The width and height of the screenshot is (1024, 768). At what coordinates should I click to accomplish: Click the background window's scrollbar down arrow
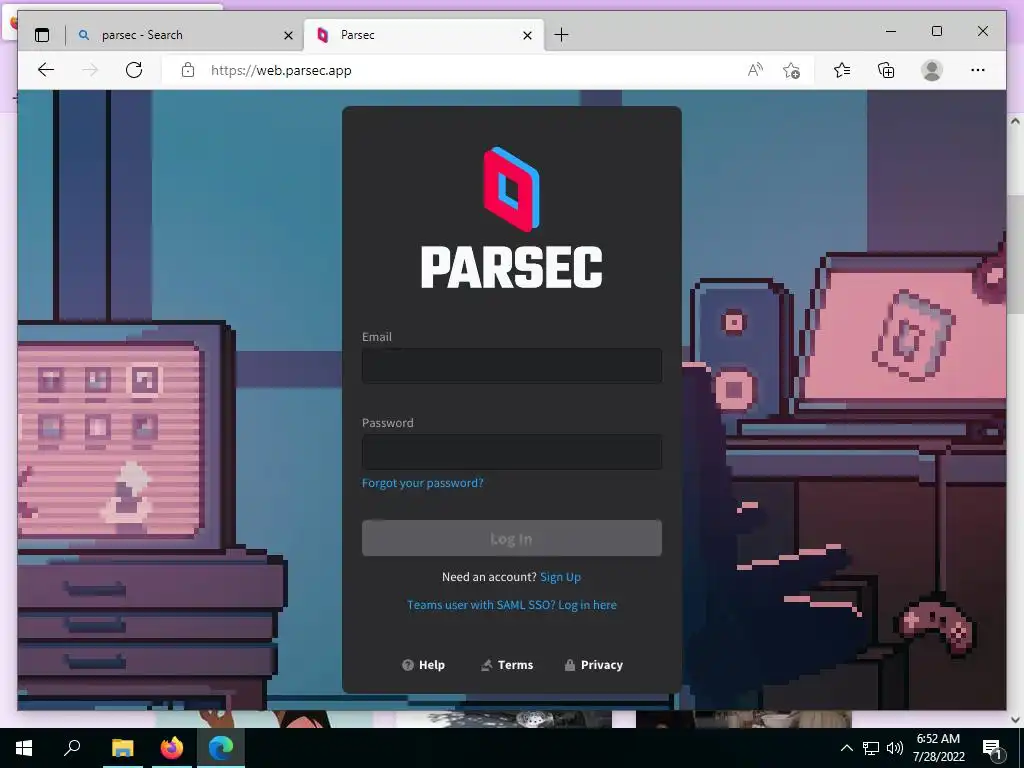click(x=1015, y=720)
